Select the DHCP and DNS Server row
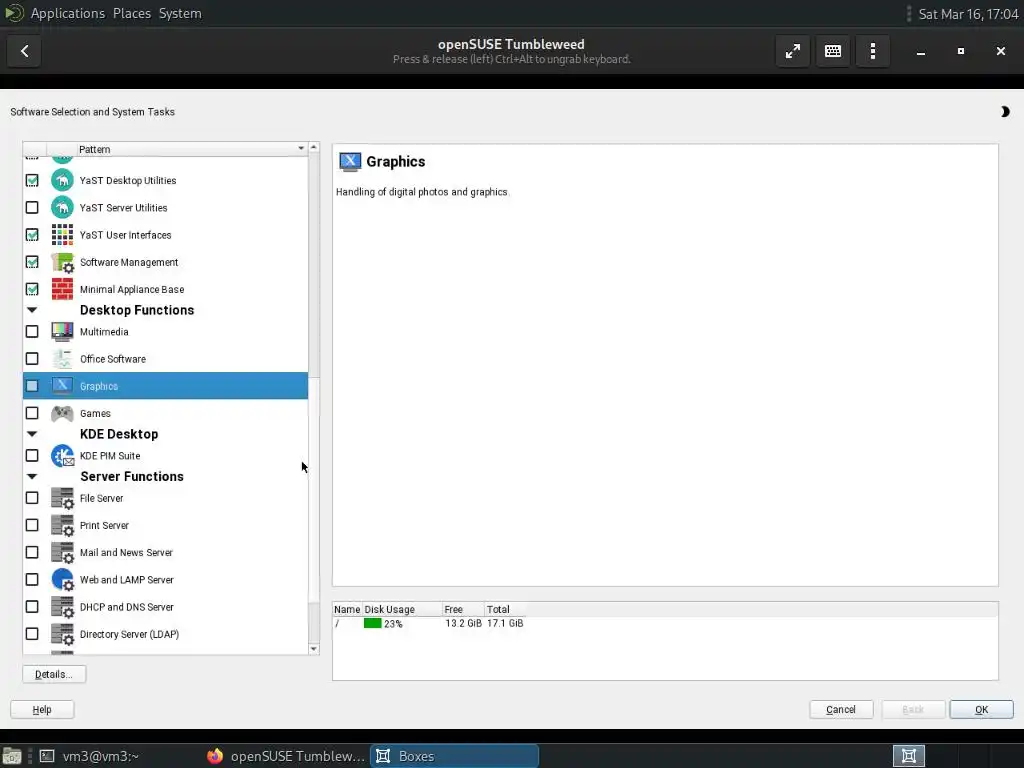The image size is (1024, 768). 165,607
